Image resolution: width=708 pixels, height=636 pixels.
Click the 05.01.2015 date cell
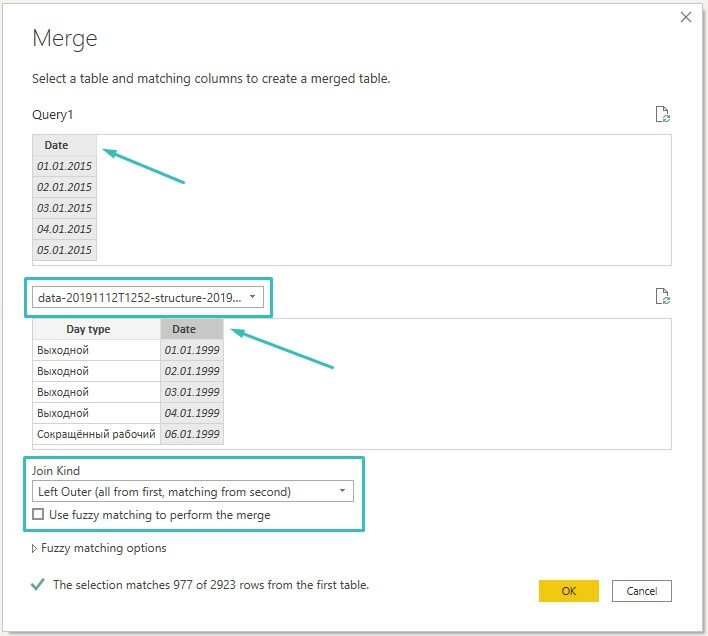pos(65,250)
